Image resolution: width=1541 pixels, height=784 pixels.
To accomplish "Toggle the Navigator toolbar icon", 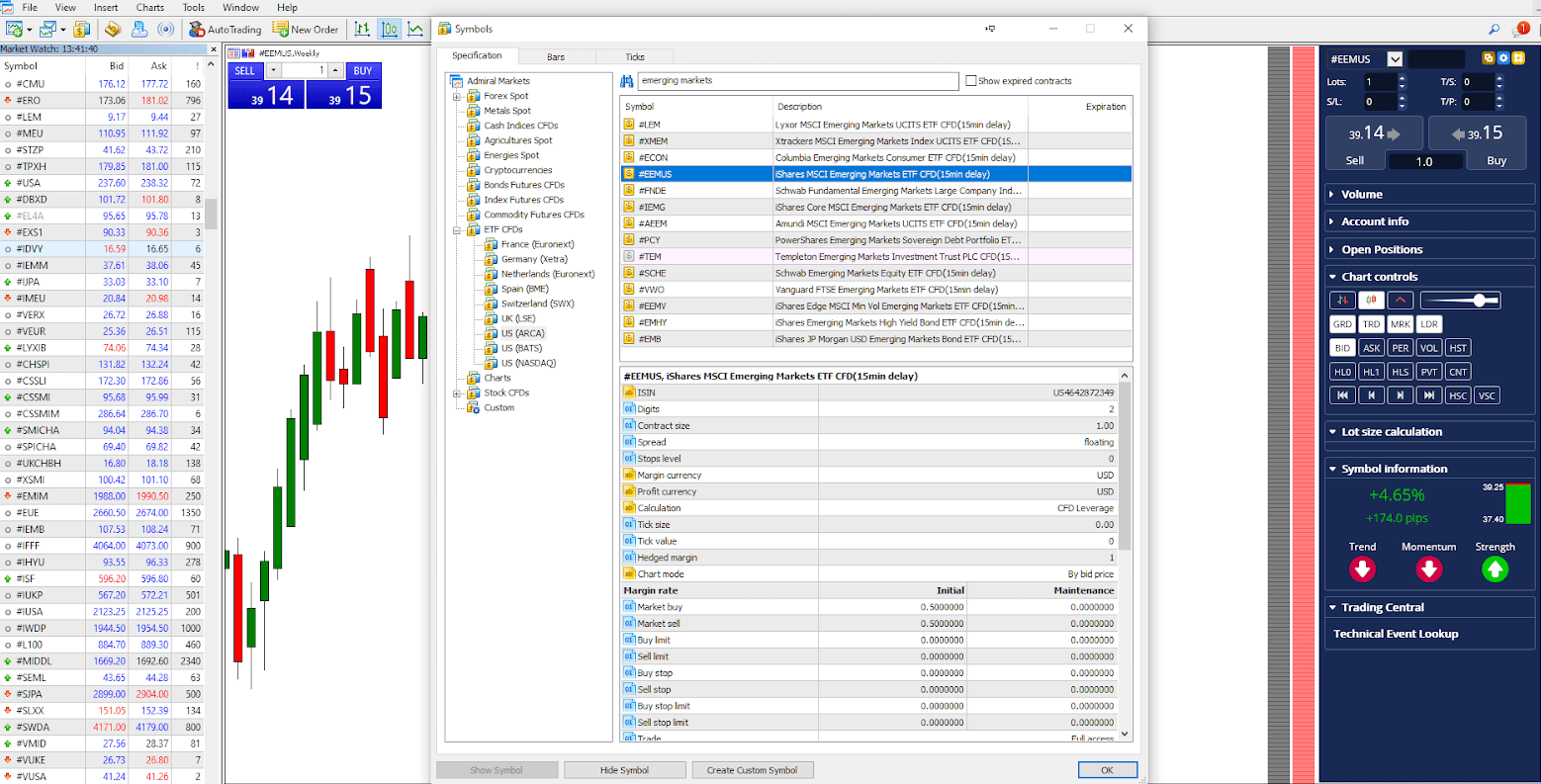I will tap(113, 30).
